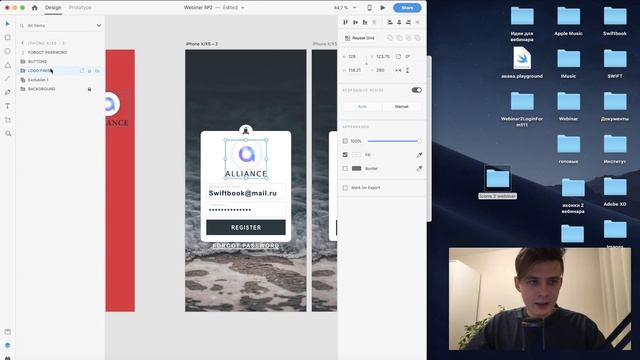
Task: Toggle lock on the LOGO layer
Action: pos(89,71)
